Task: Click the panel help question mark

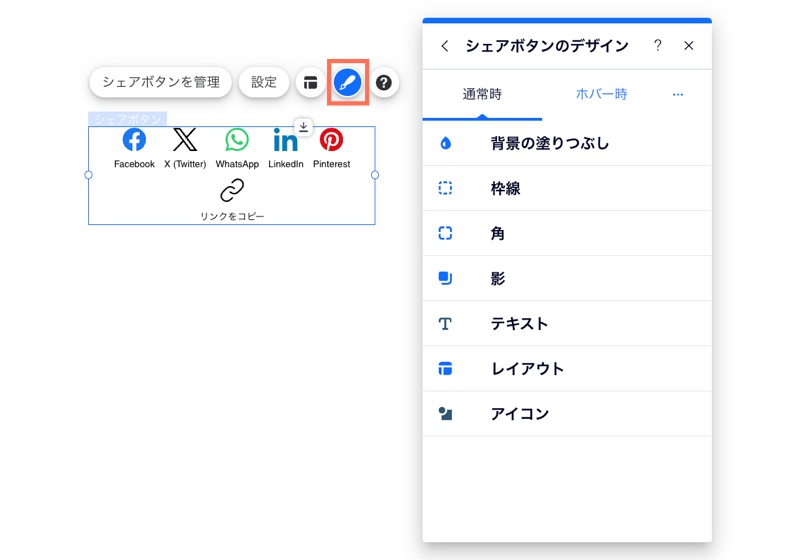Action: click(658, 45)
